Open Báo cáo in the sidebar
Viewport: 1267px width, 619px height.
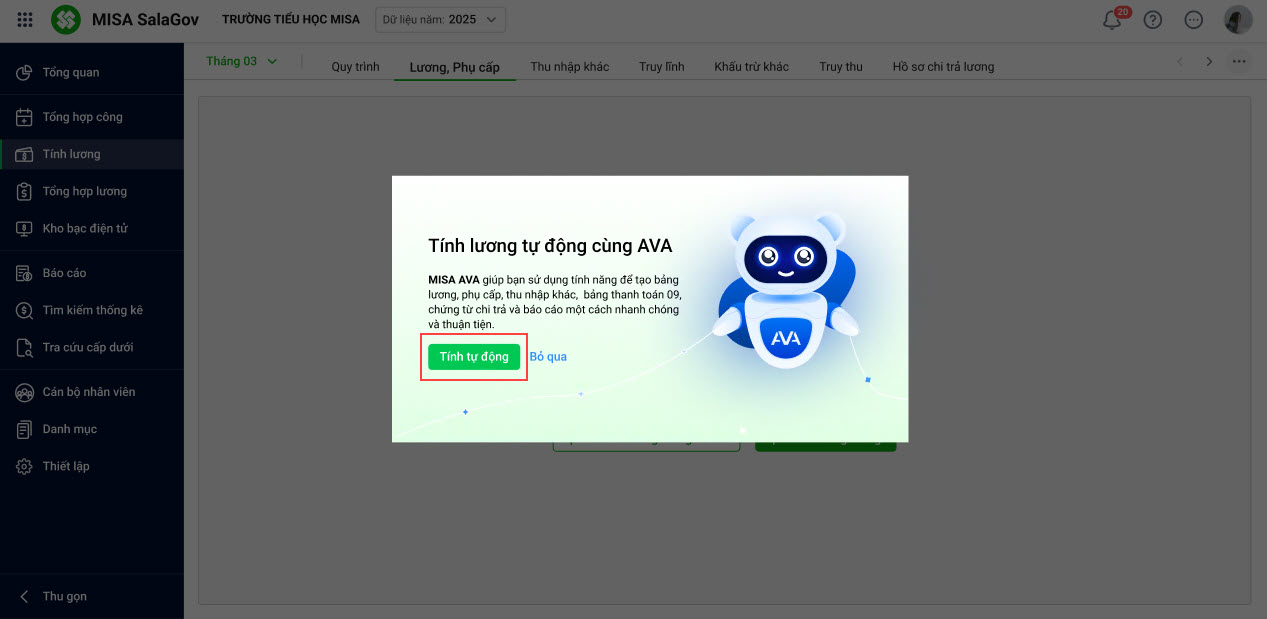(92, 273)
